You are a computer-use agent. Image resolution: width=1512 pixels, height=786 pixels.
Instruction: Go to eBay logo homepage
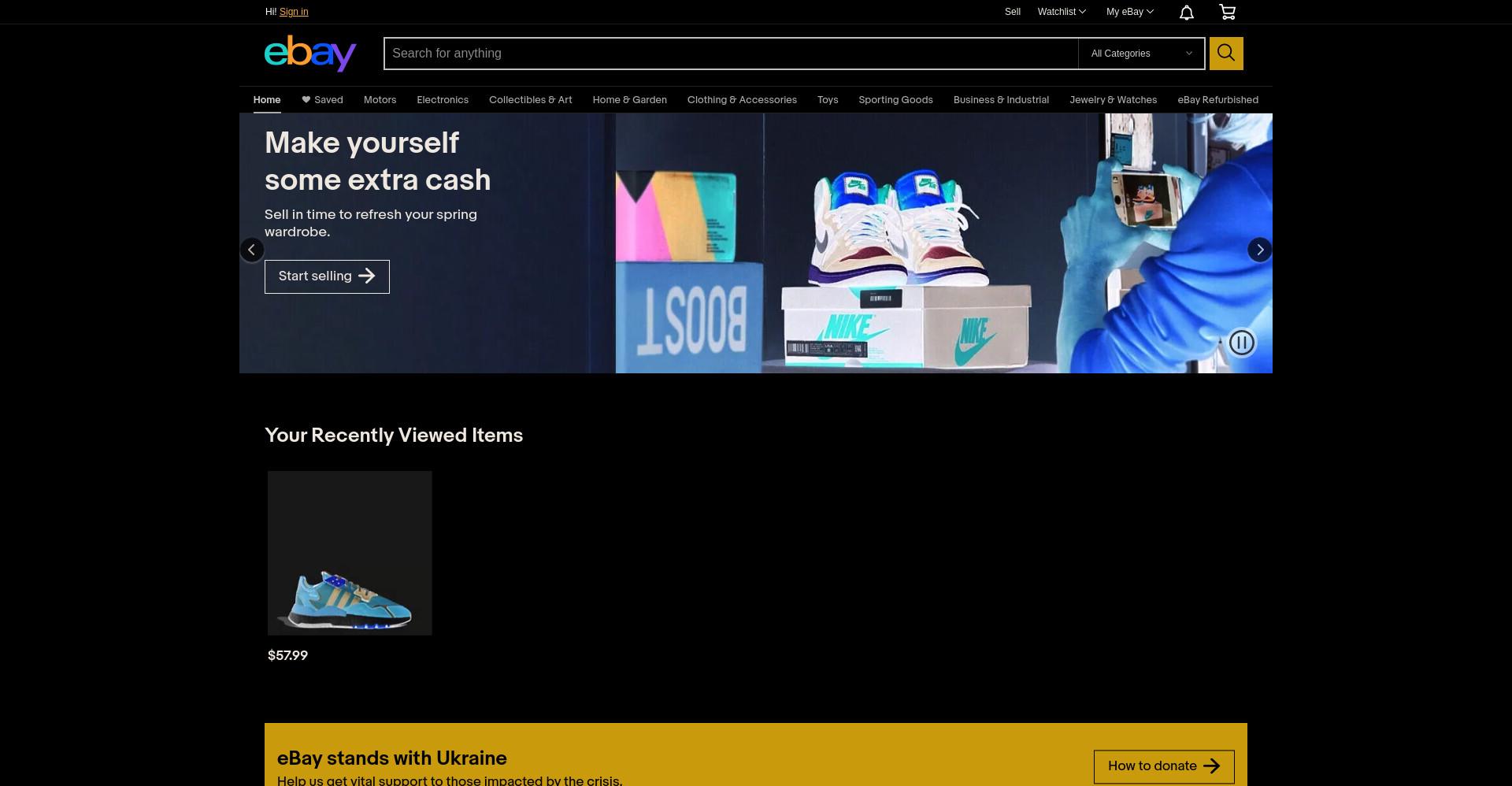310,54
